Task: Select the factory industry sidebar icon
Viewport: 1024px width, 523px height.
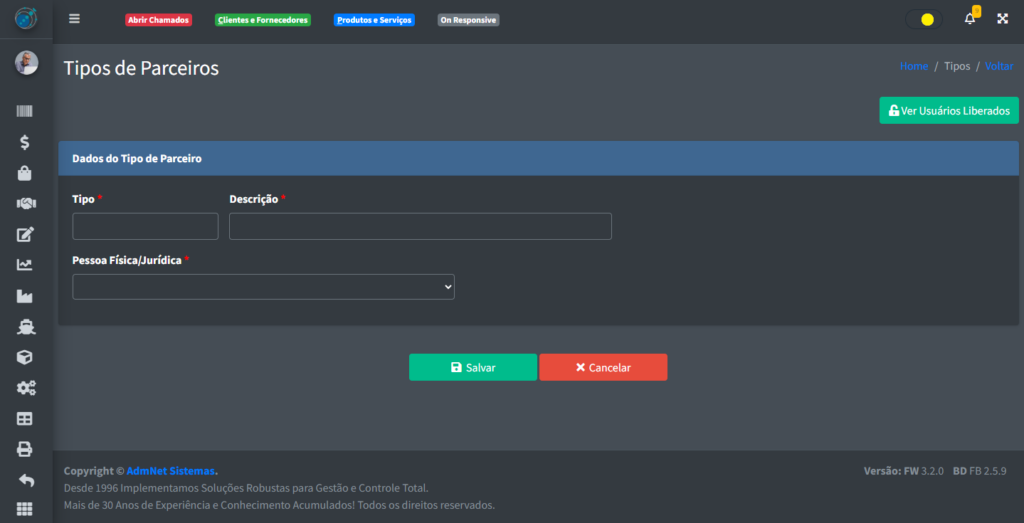Action: pyautogui.click(x=25, y=296)
